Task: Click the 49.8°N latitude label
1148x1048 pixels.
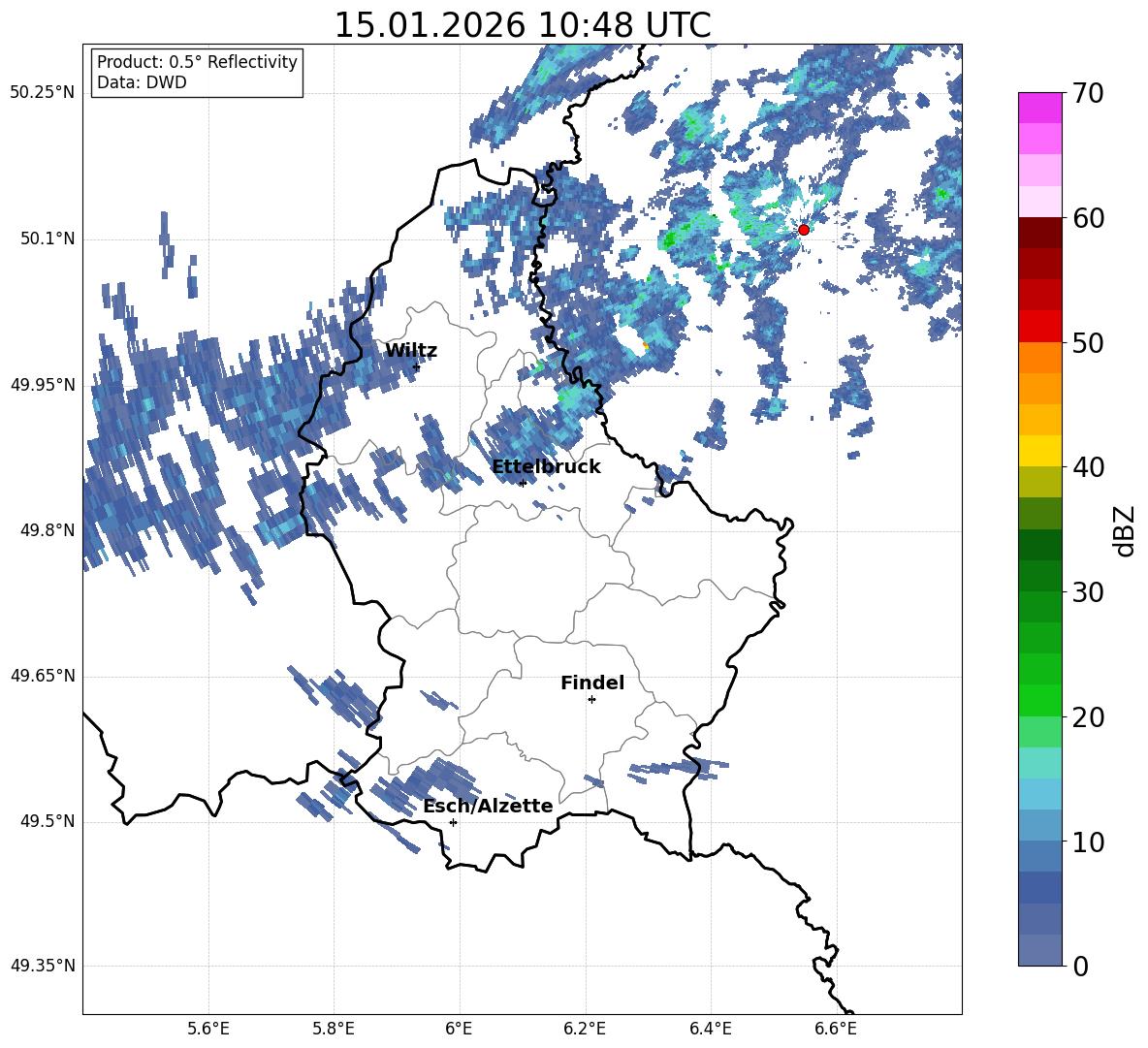Action: click(48, 530)
